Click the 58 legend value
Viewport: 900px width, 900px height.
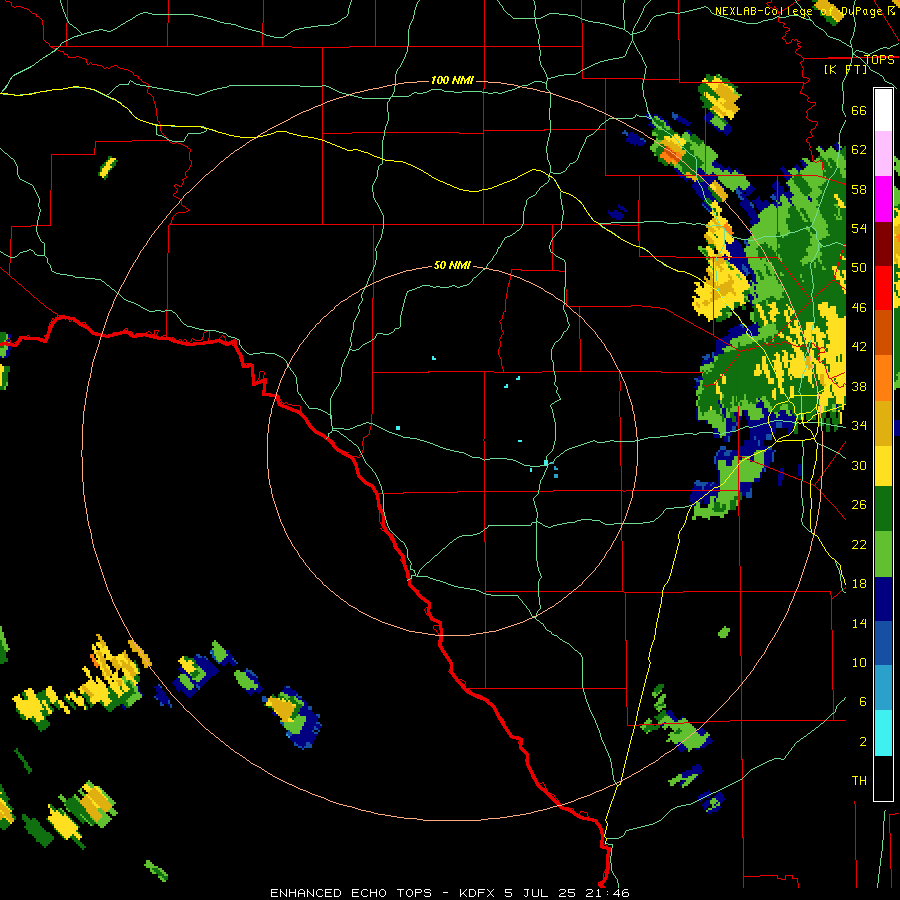coord(859,189)
